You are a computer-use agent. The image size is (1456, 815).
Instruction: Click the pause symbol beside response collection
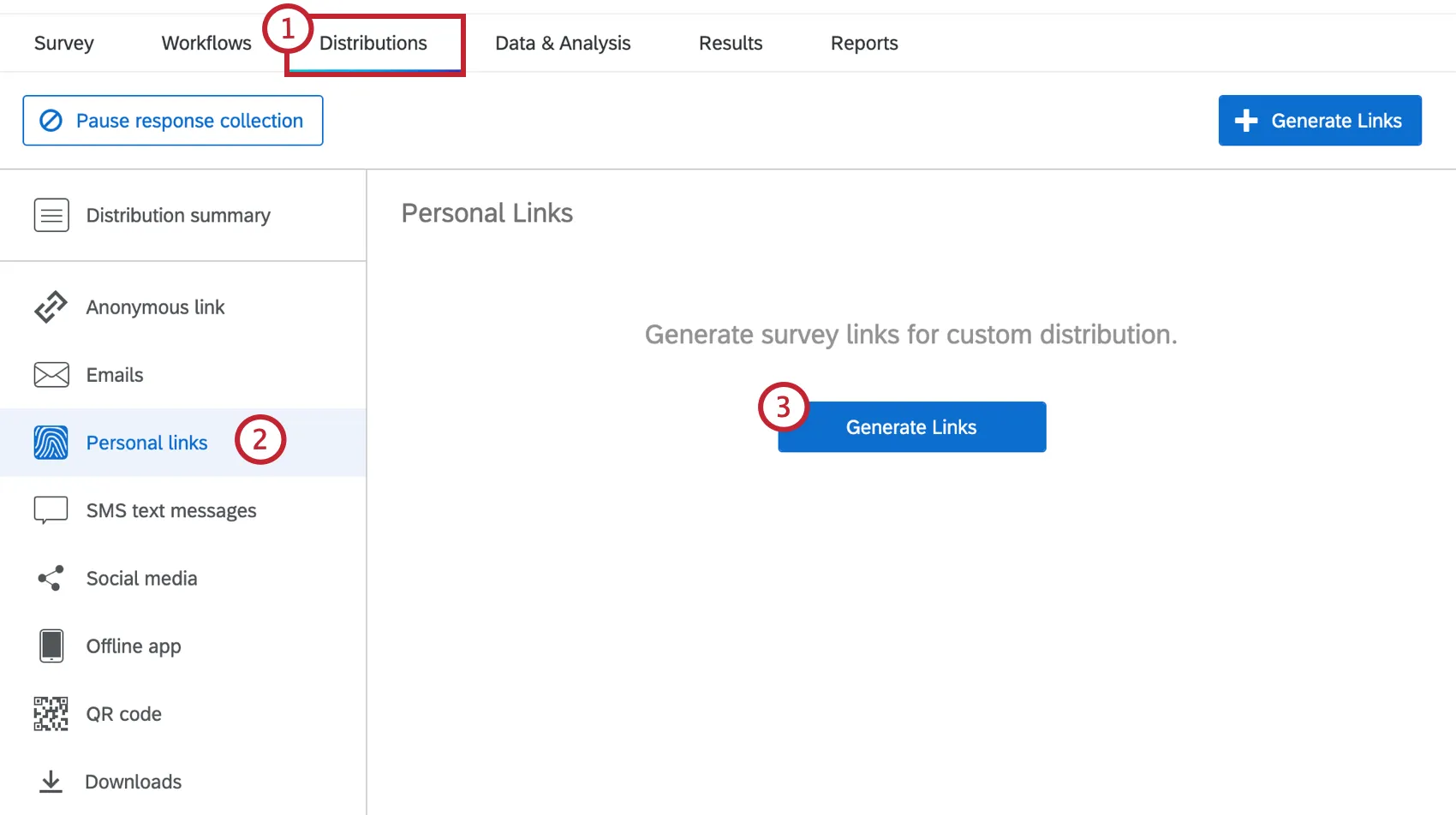[51, 121]
